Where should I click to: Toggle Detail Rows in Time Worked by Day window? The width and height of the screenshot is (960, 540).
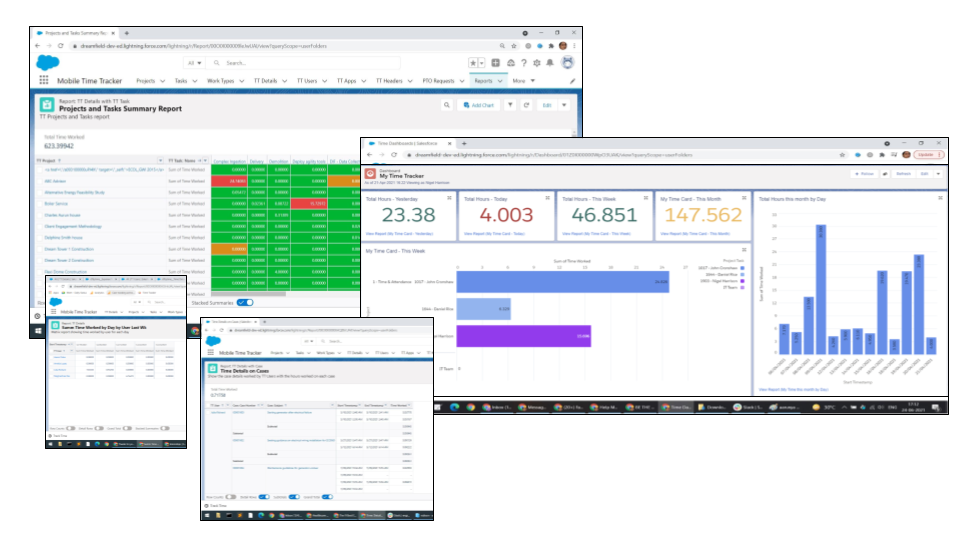click(x=99, y=428)
